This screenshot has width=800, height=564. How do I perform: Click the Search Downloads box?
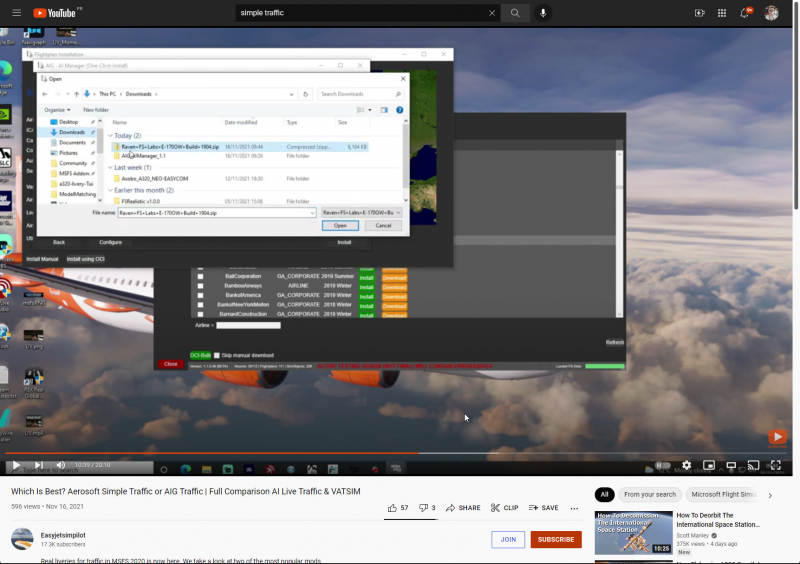tap(360, 94)
